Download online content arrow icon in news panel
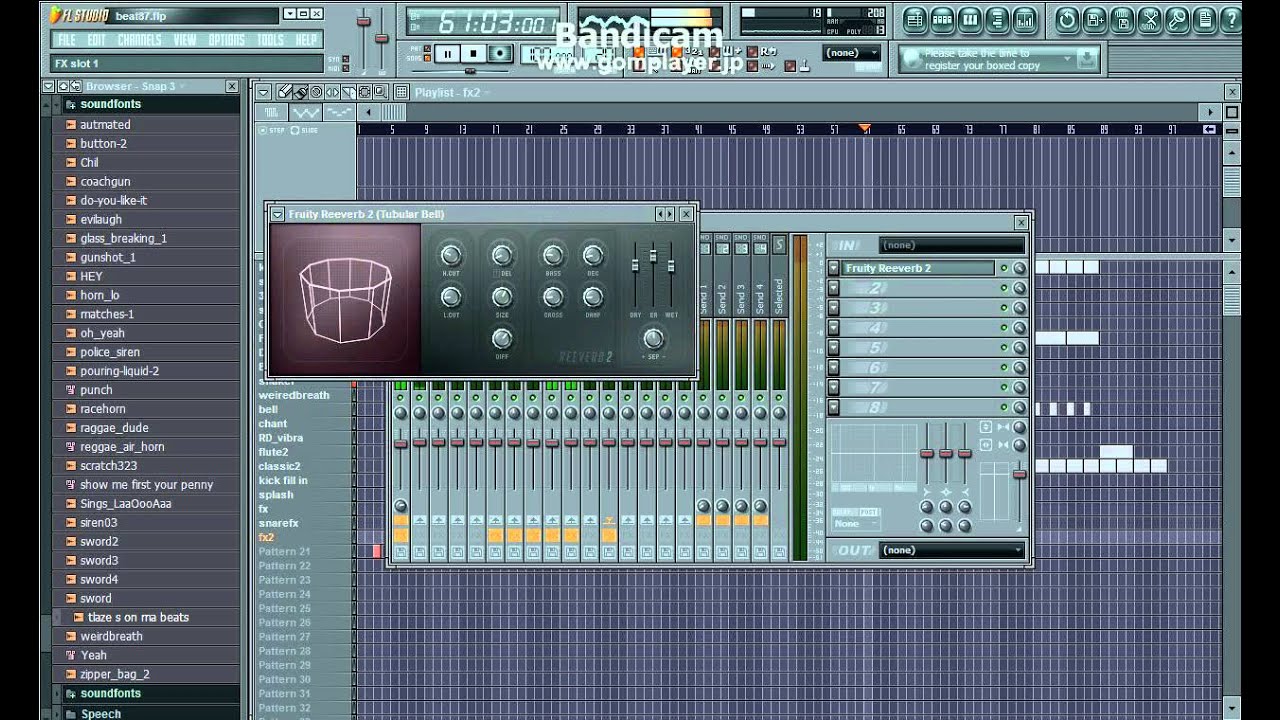1280x720 pixels. tap(1087, 59)
